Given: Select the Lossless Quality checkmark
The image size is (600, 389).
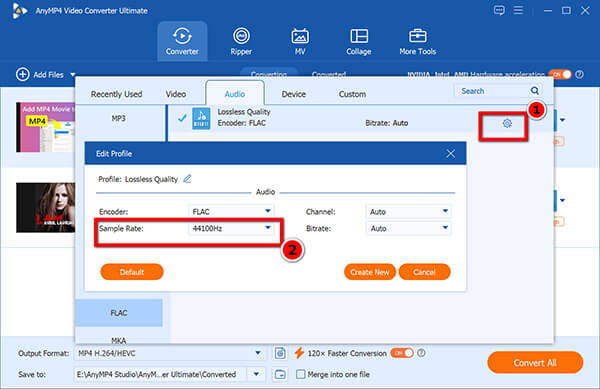Looking at the screenshot, I should [x=182, y=118].
